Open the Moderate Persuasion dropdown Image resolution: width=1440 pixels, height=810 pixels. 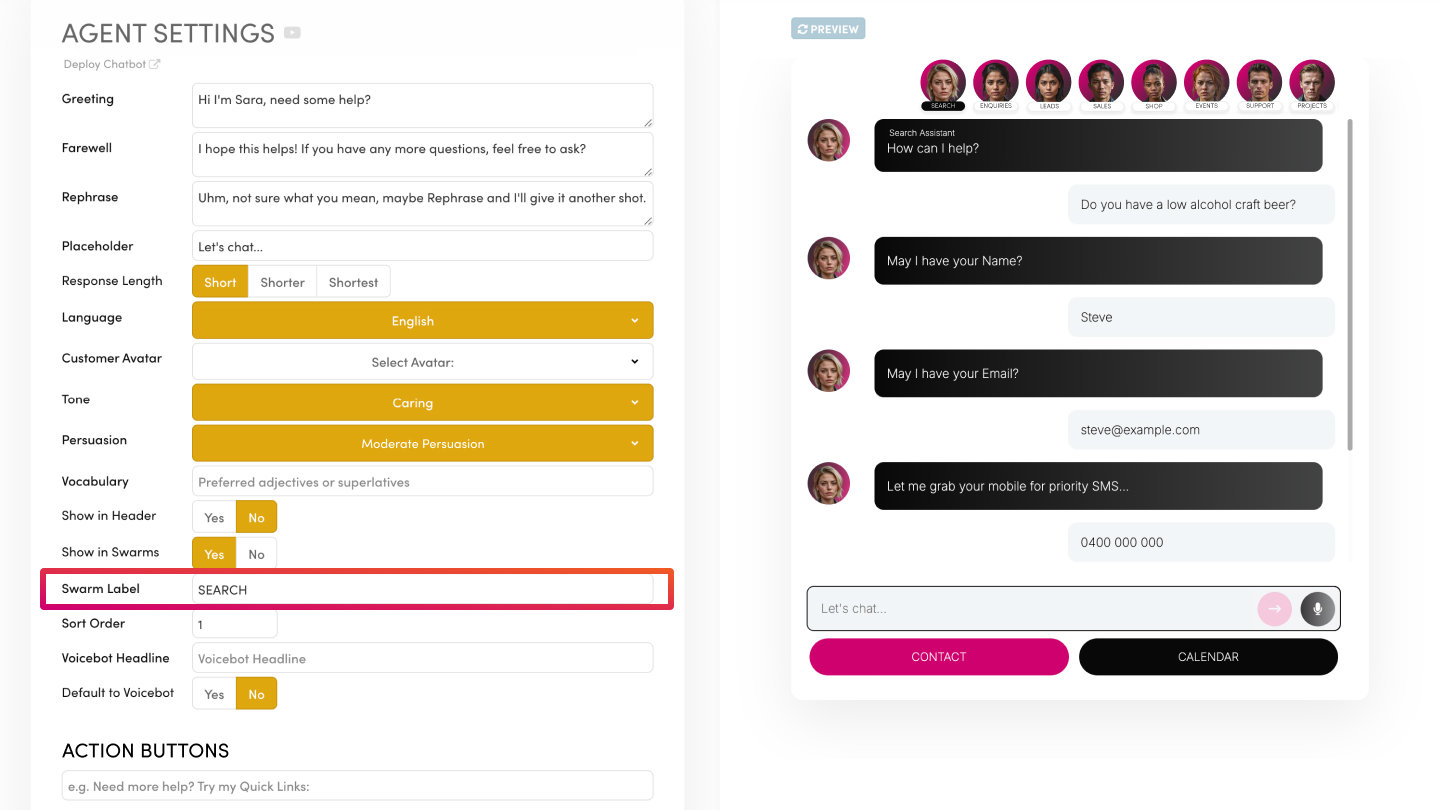click(x=422, y=444)
